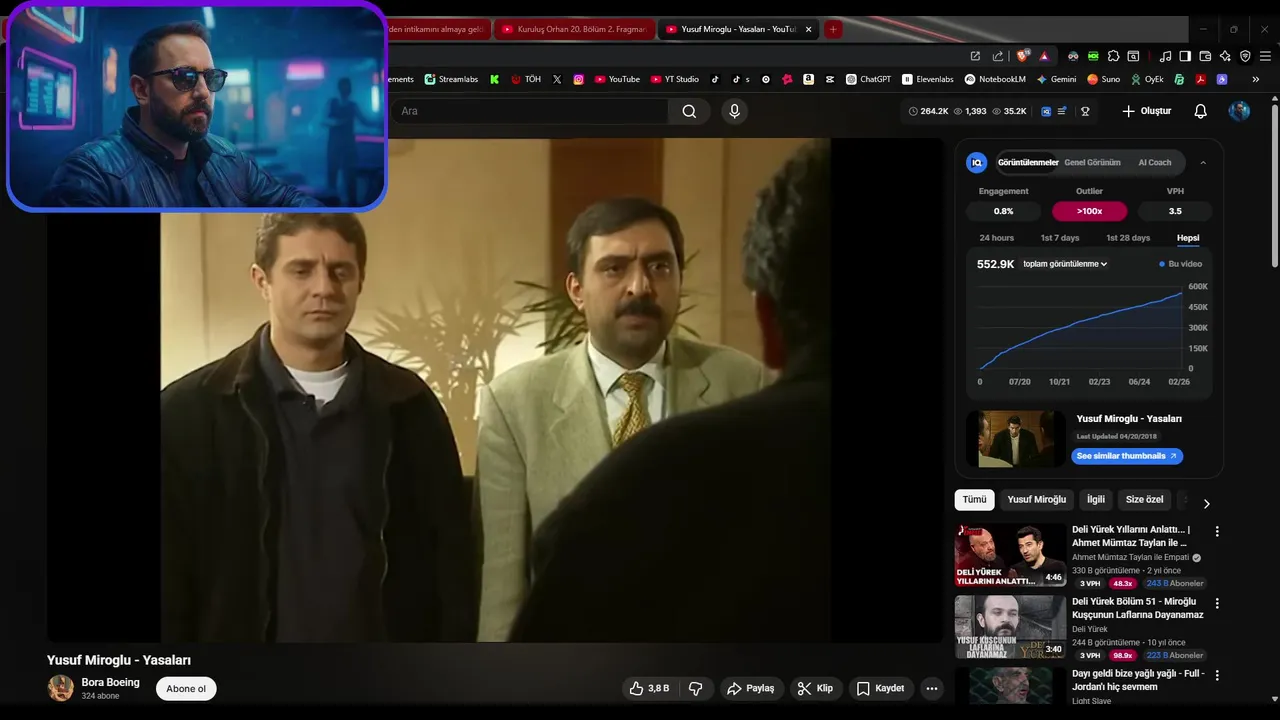Open browser hamburger main menu
The width and height of the screenshot is (1280, 720).
[x=1265, y=56]
